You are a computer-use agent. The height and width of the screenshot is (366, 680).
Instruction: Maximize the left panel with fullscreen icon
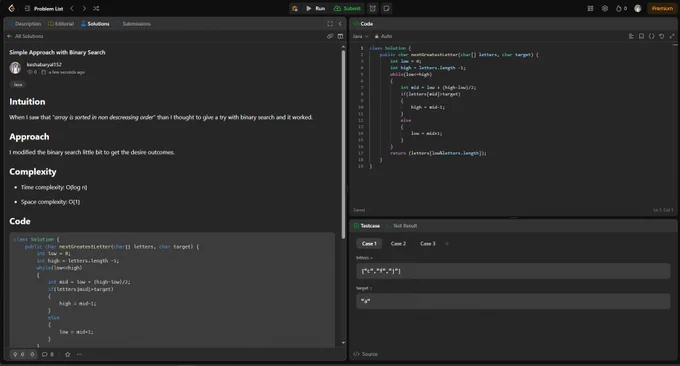tap(330, 24)
